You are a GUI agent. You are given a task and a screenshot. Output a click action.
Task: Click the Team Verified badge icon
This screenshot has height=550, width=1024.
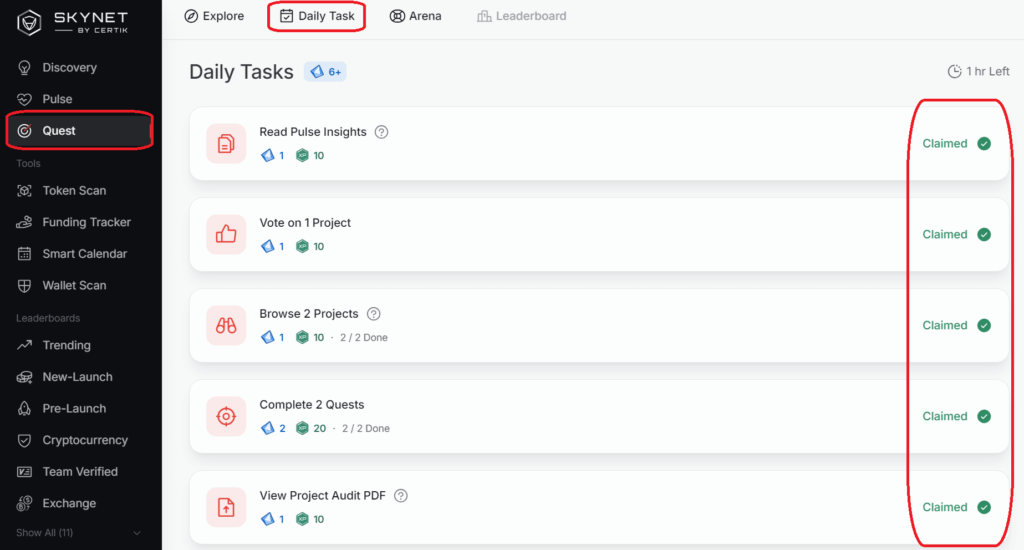(x=24, y=472)
